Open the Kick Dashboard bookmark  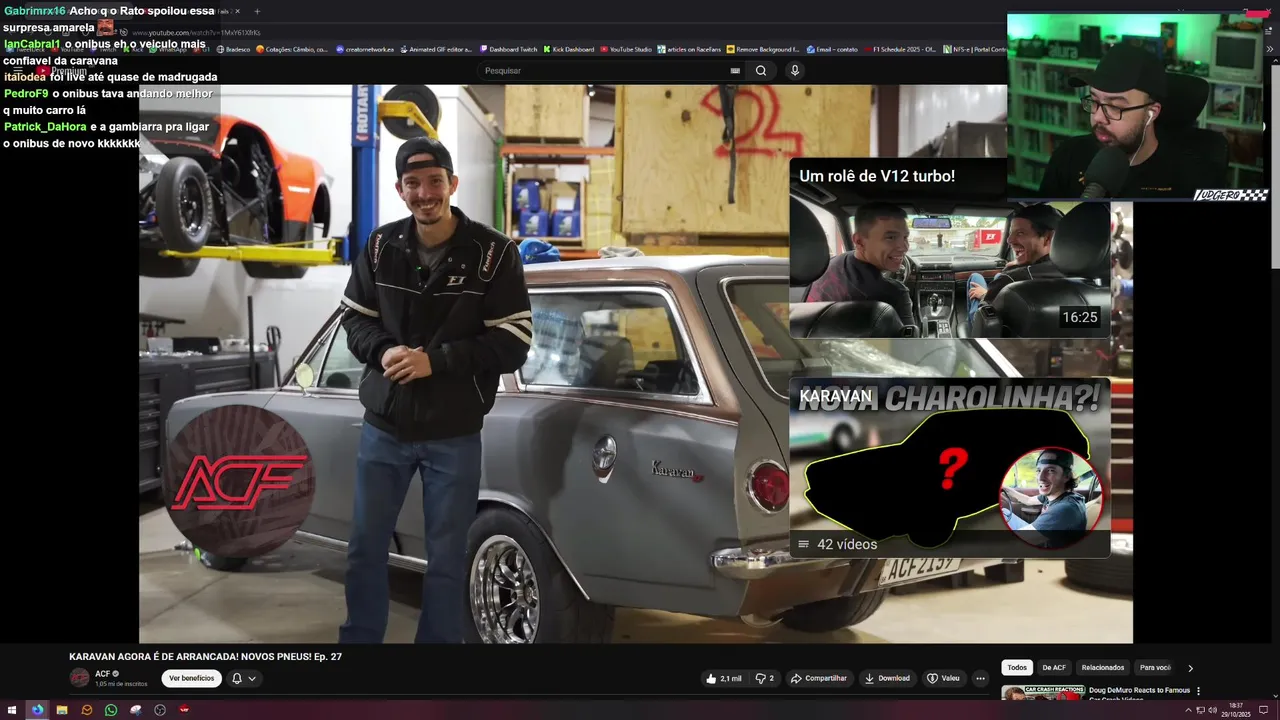(x=569, y=49)
